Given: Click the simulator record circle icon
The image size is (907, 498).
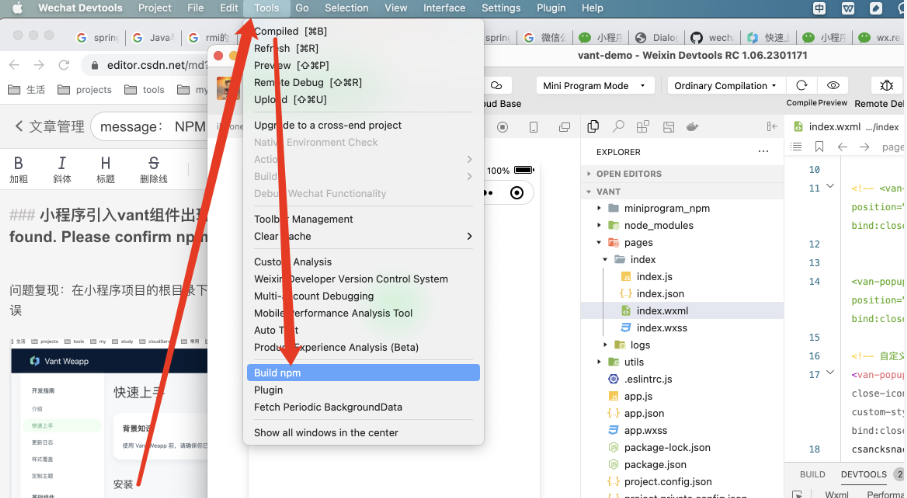Looking at the screenshot, I should (x=503, y=127).
